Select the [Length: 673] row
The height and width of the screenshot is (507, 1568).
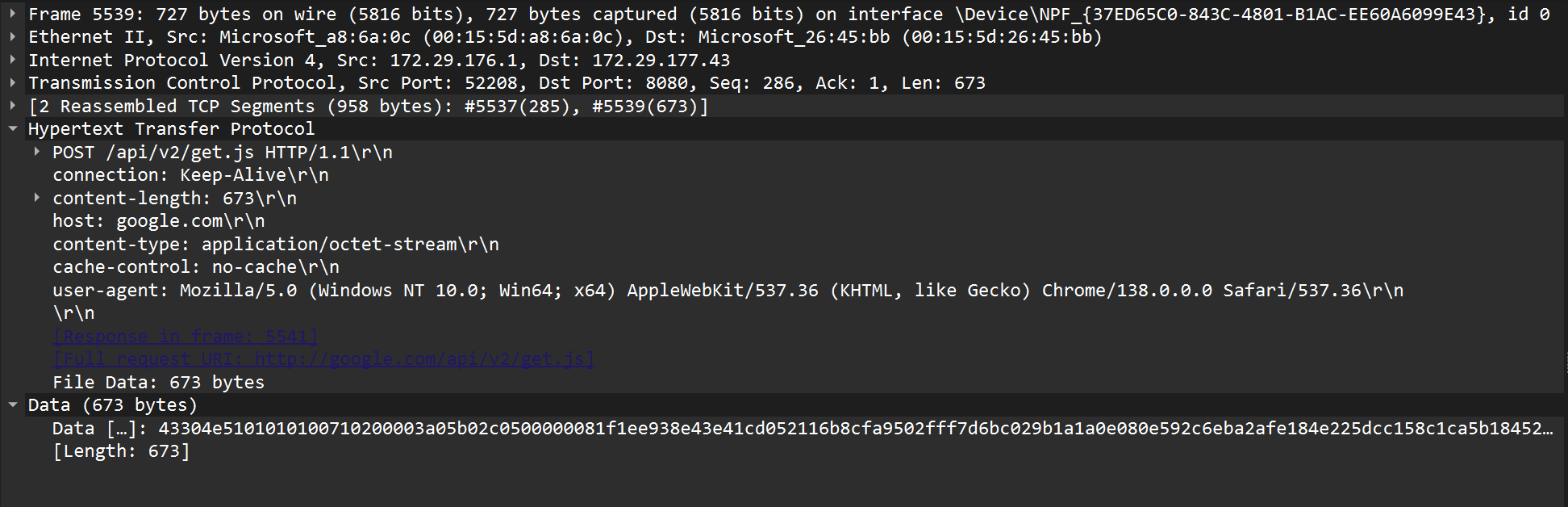click(121, 451)
